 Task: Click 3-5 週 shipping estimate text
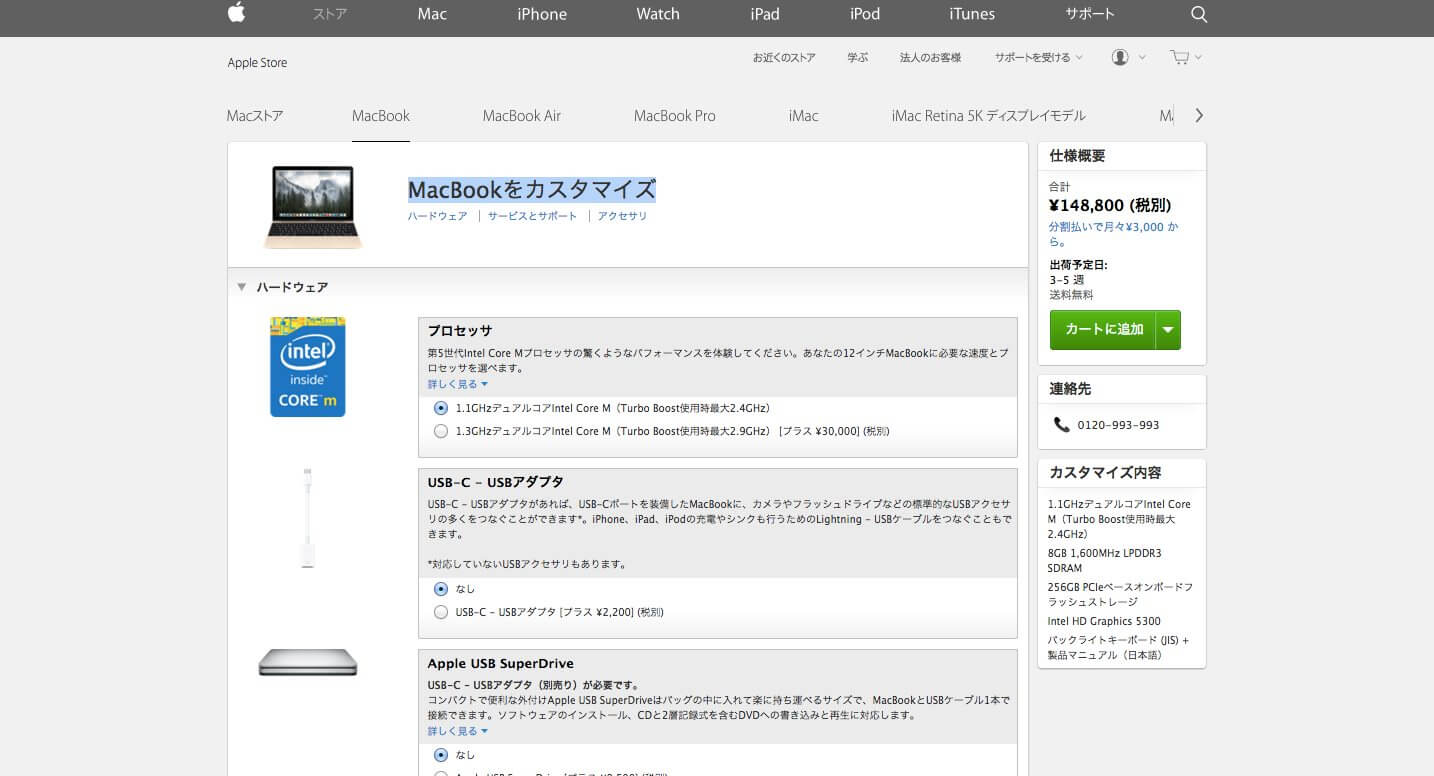pyautogui.click(x=1066, y=280)
